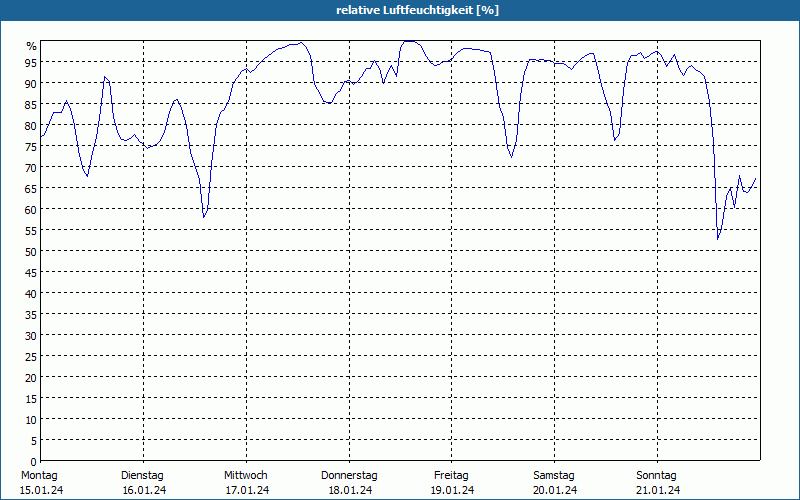Screen dimensions: 800x500
Task: Click the '%' unit label on y-axis
Action: [x=32, y=46]
